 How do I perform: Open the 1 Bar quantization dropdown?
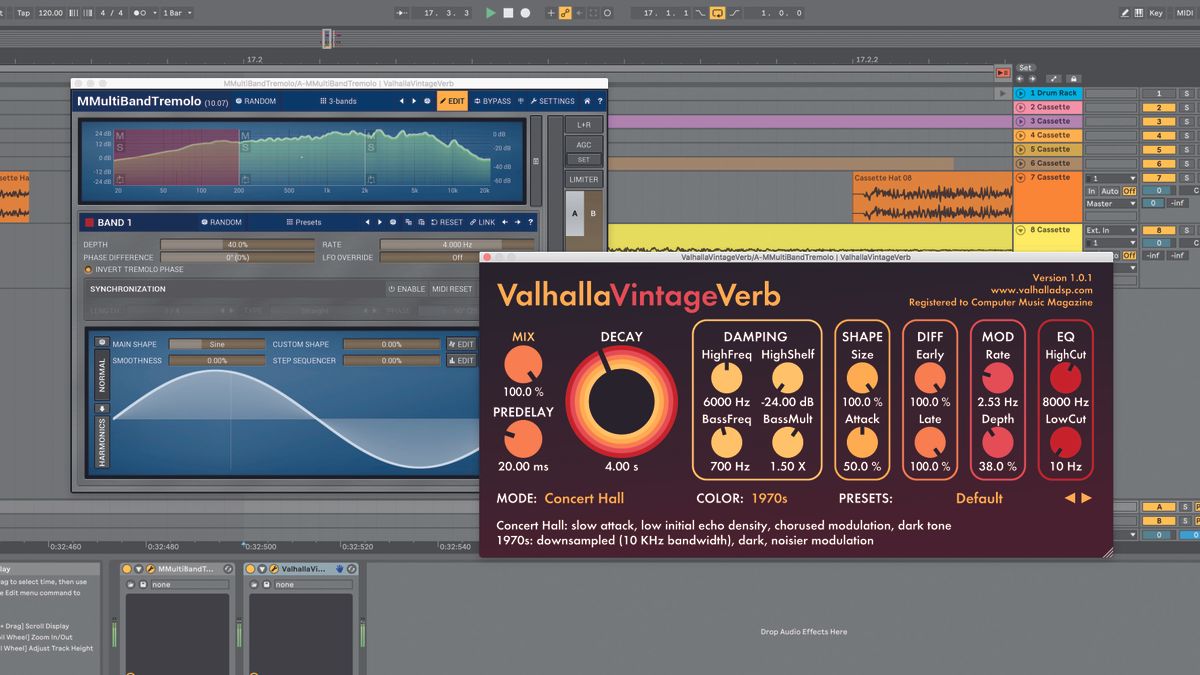pos(177,13)
